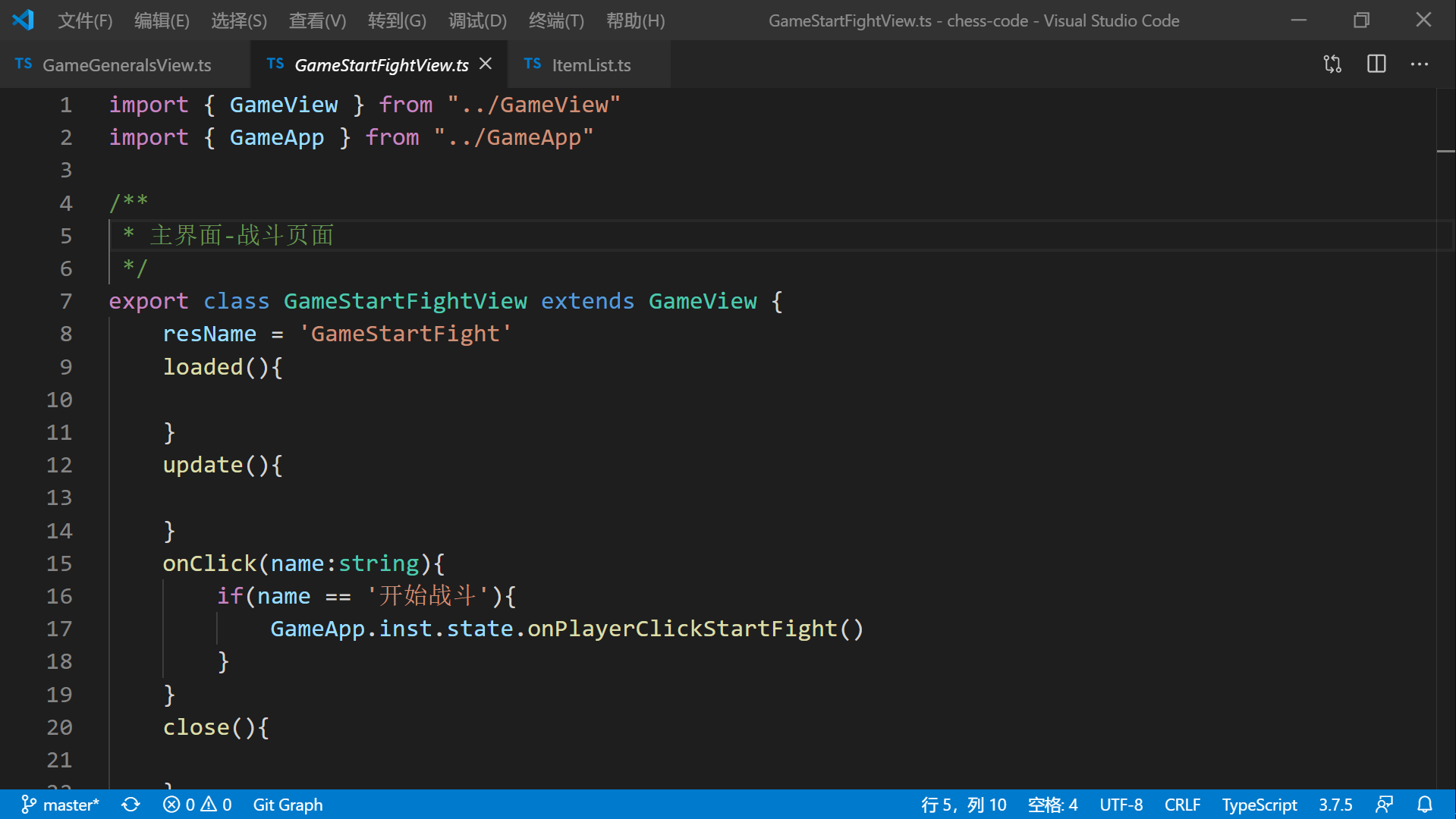The height and width of the screenshot is (819, 1456).
Task: Open Git Graph from the status bar
Action: [288, 805]
